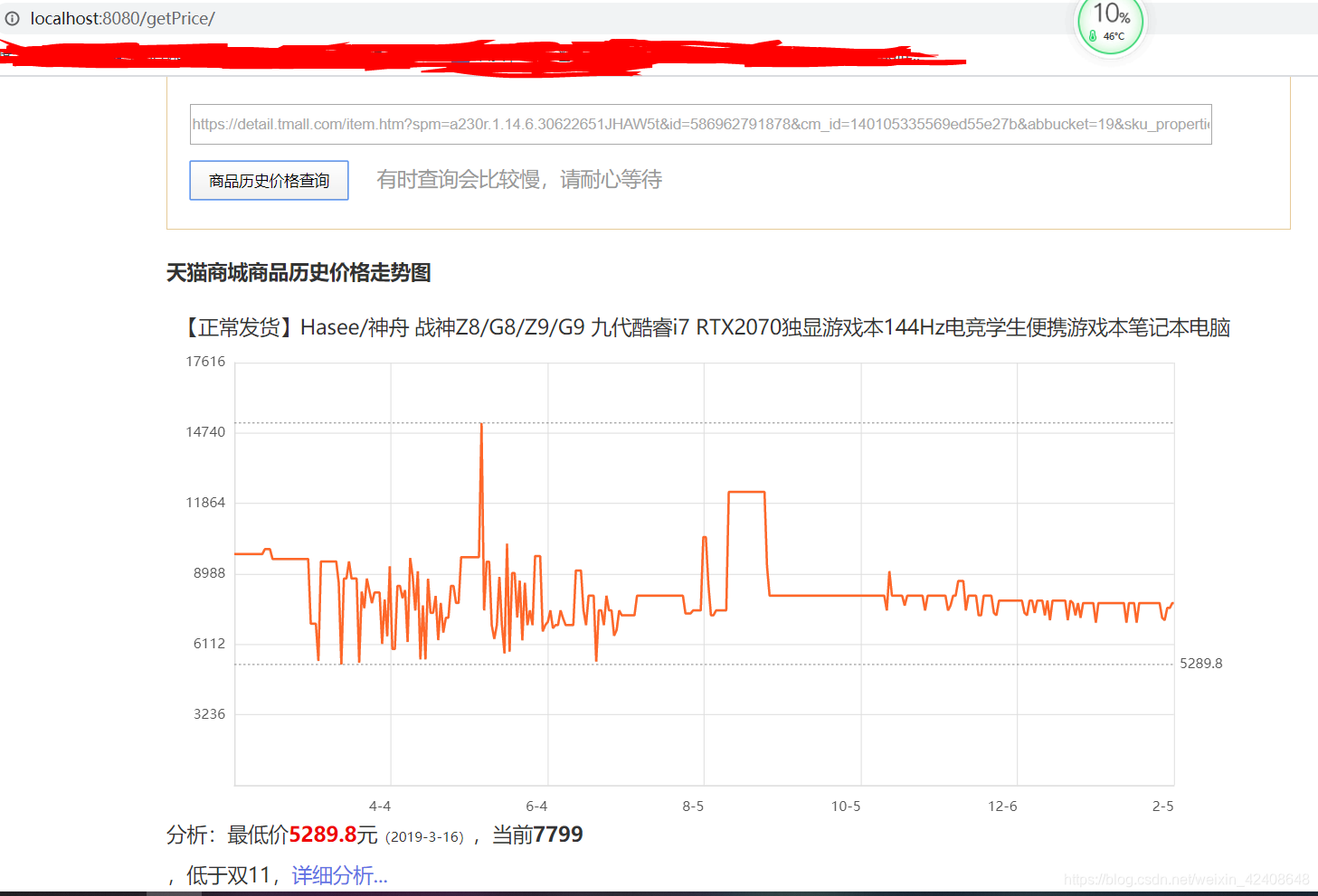
Task: Click the highest price spike on the chart
Action: [481, 425]
